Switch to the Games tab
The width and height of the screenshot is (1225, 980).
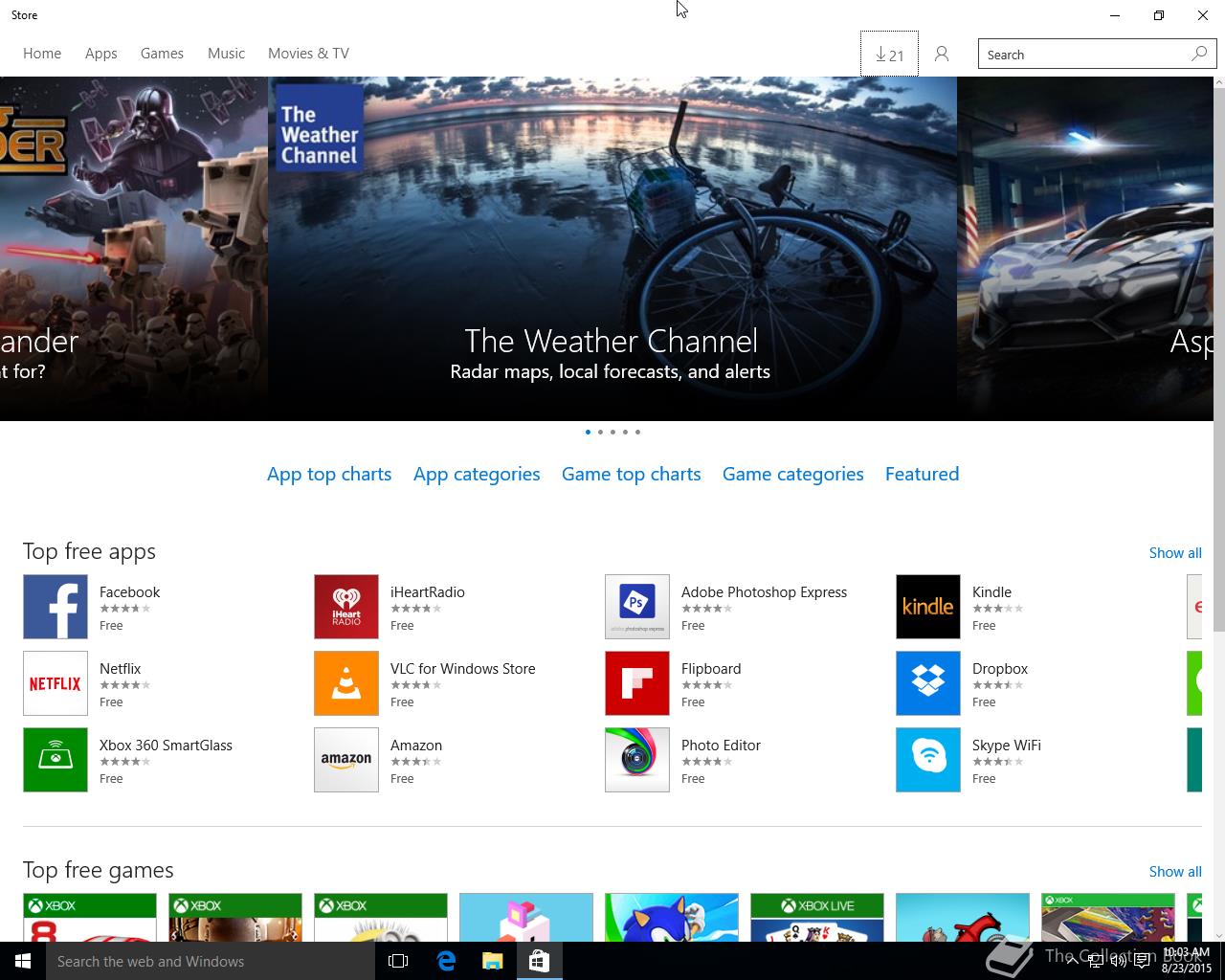click(162, 54)
